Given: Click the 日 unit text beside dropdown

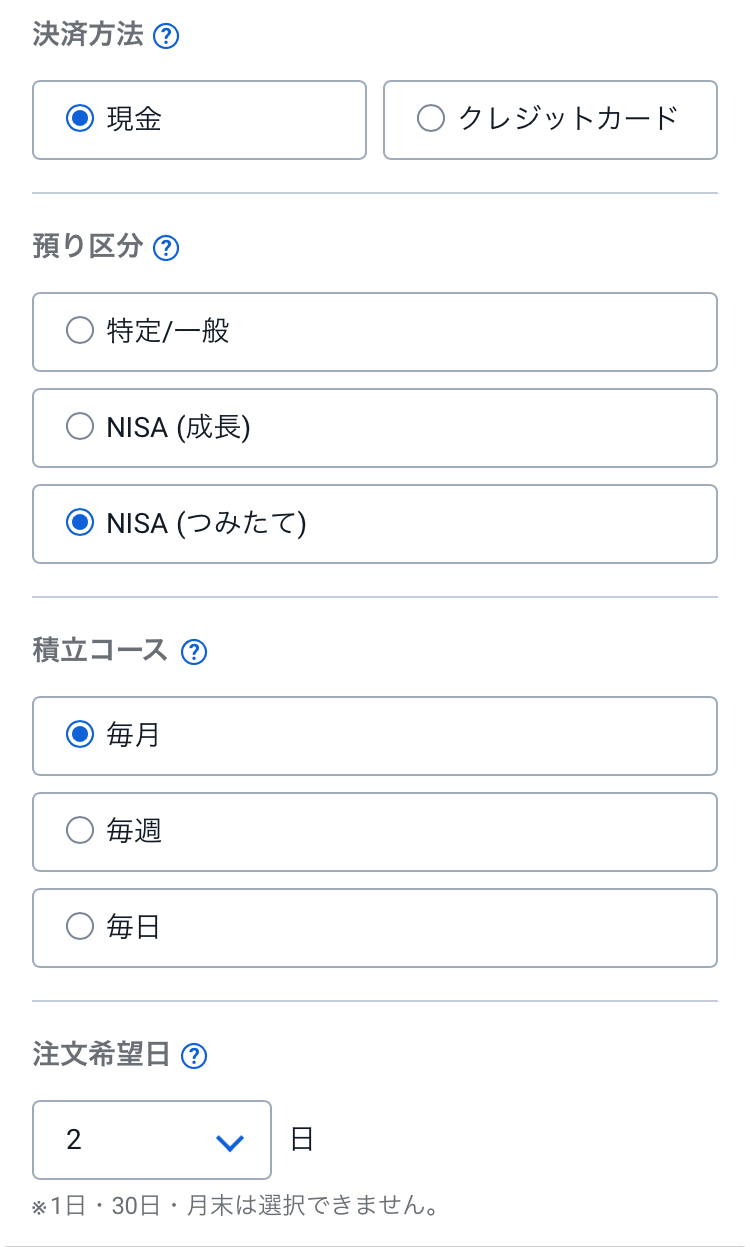Looking at the screenshot, I should (x=302, y=1140).
